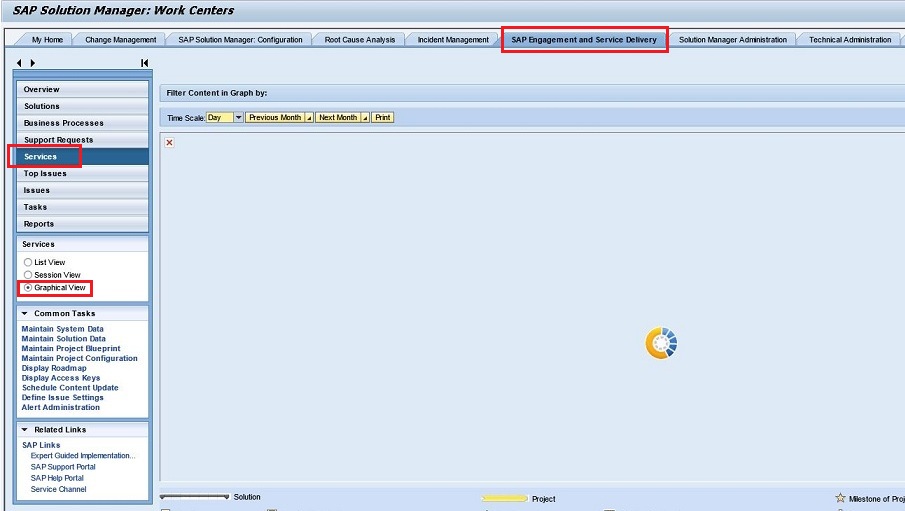Open the Display Roadmap link
Image resolution: width=905 pixels, height=511 pixels.
click(54, 368)
